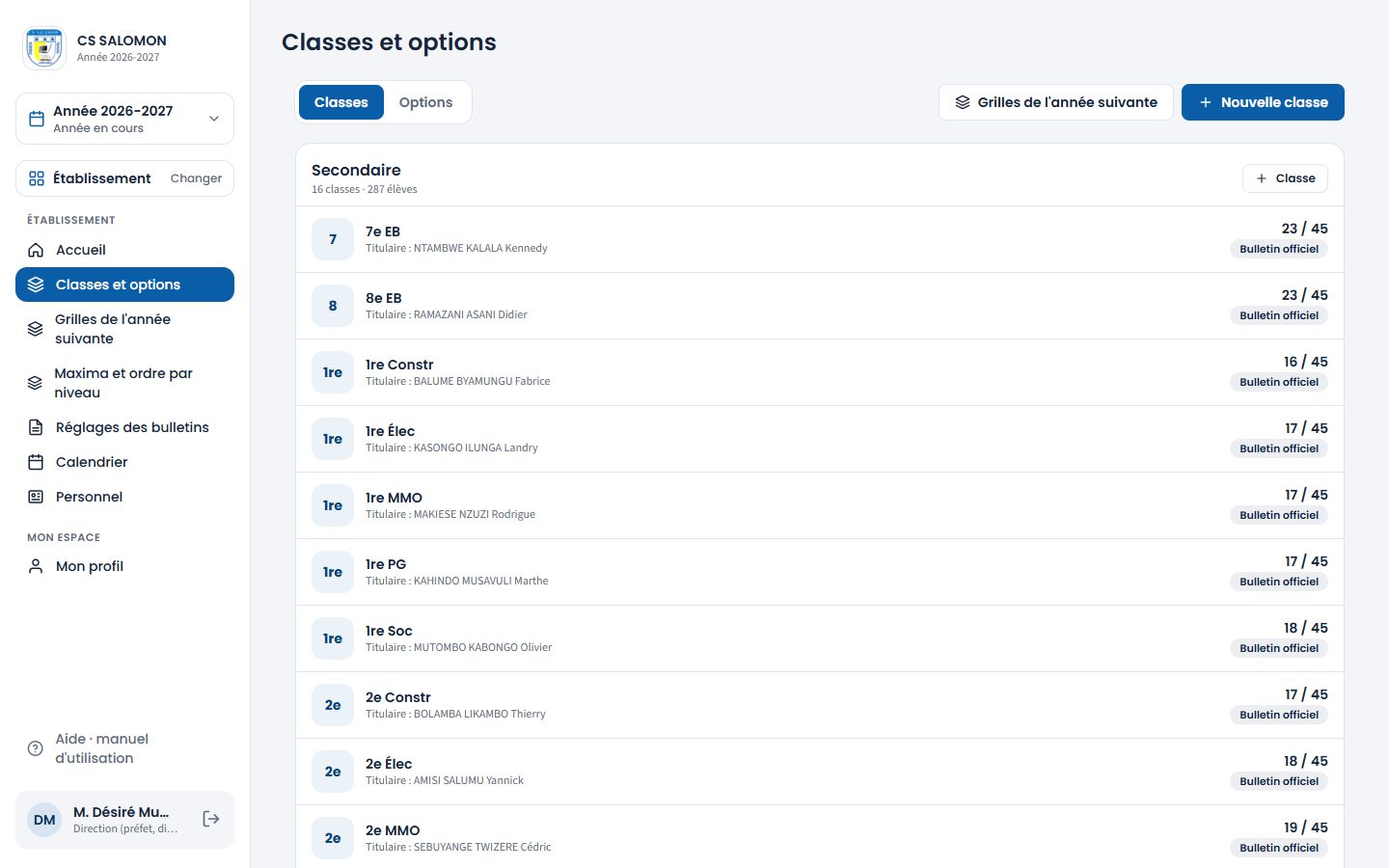The width and height of the screenshot is (1389, 868).
Task: Click the Réglages des bulletins document icon
Action: (x=36, y=427)
